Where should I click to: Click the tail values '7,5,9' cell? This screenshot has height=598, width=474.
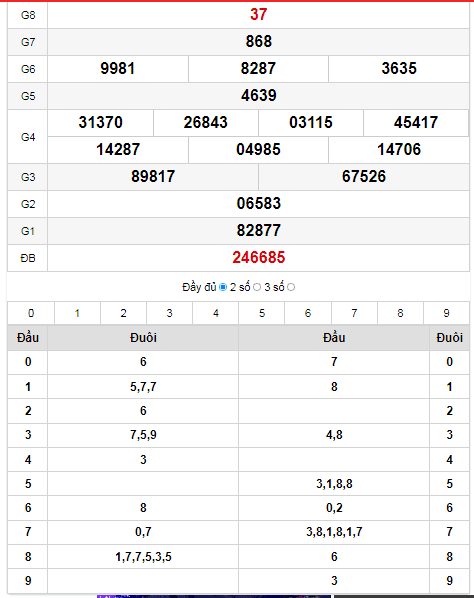(x=143, y=435)
